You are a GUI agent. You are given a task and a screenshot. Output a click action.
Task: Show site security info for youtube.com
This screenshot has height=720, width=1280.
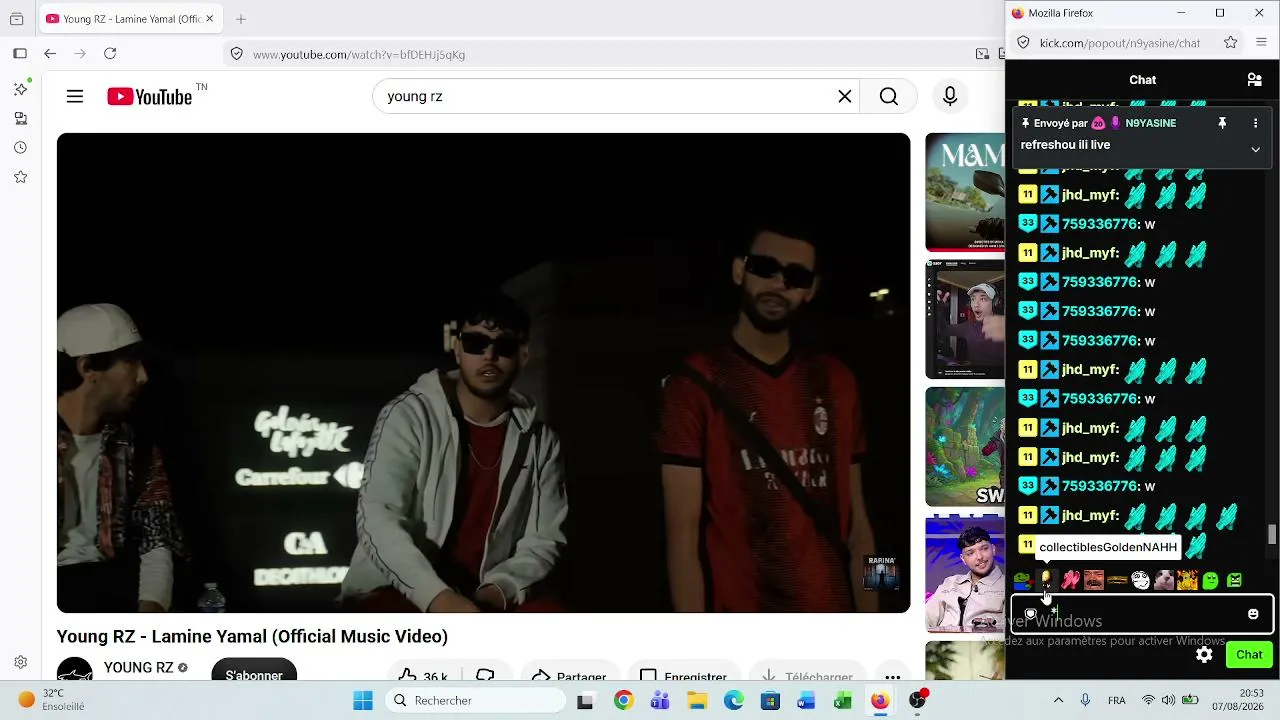pyautogui.click(x=236, y=54)
